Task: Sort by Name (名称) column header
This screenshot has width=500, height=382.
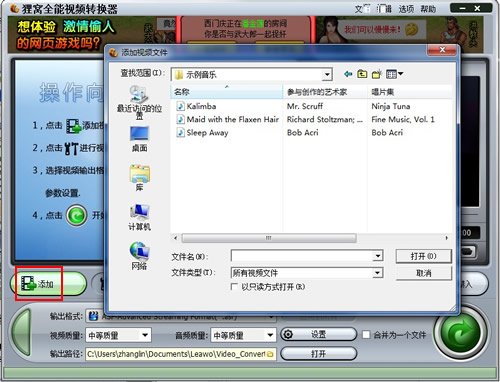Action: 227,92
